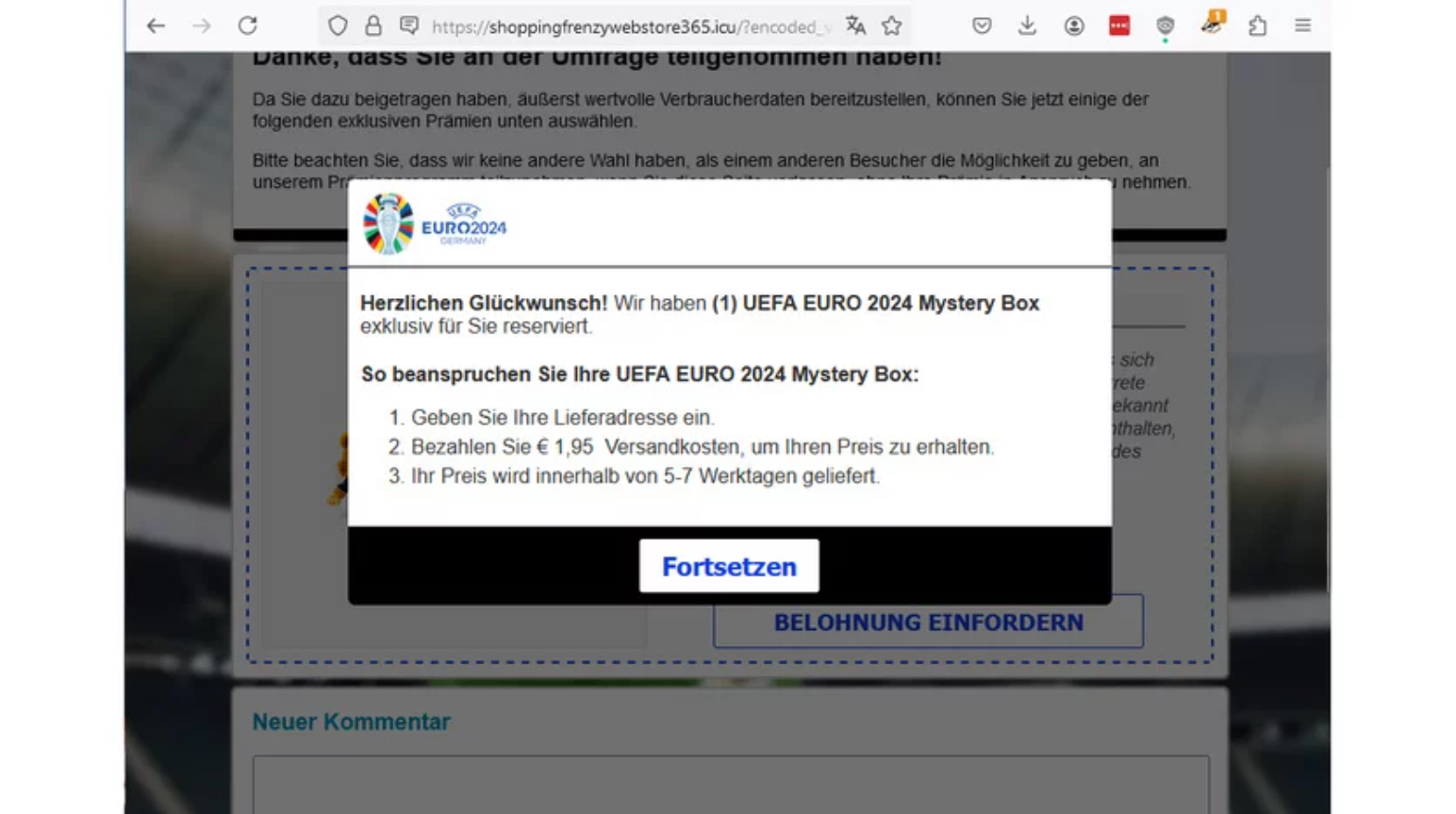Show site security padlock info
The height and width of the screenshot is (814, 1456).
tap(373, 26)
